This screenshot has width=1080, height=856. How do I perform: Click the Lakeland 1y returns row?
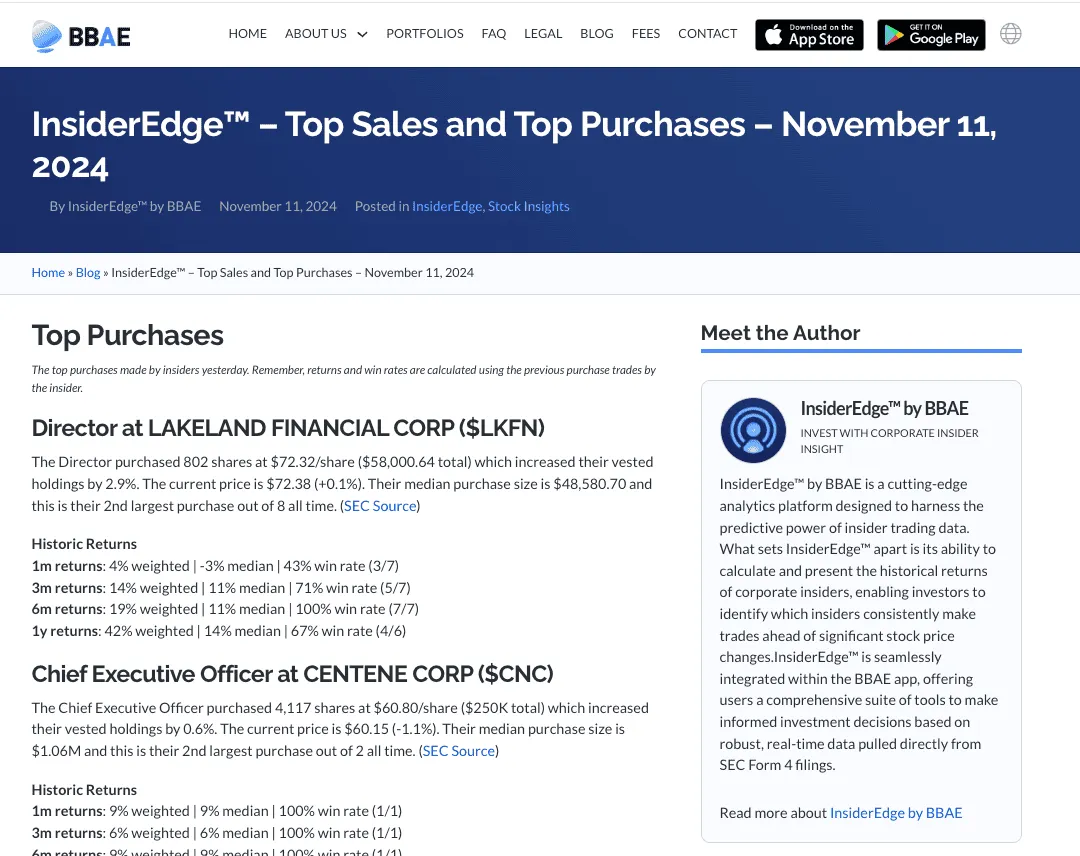click(x=219, y=631)
